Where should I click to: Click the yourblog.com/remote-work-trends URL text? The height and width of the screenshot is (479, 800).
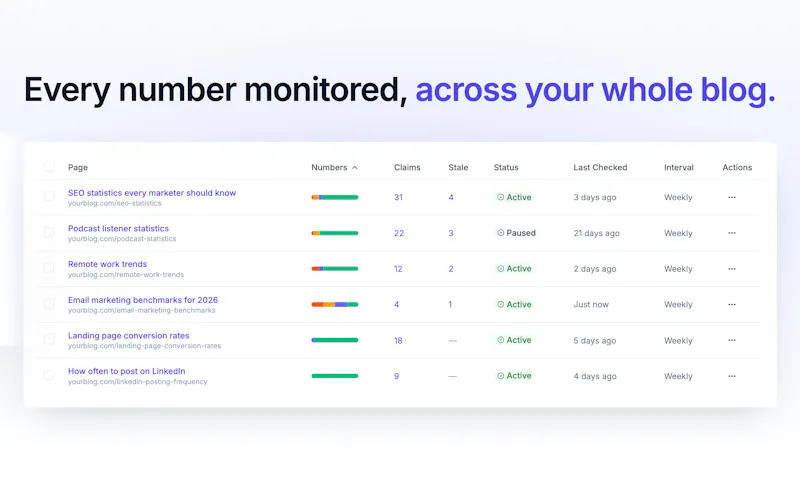(x=126, y=274)
